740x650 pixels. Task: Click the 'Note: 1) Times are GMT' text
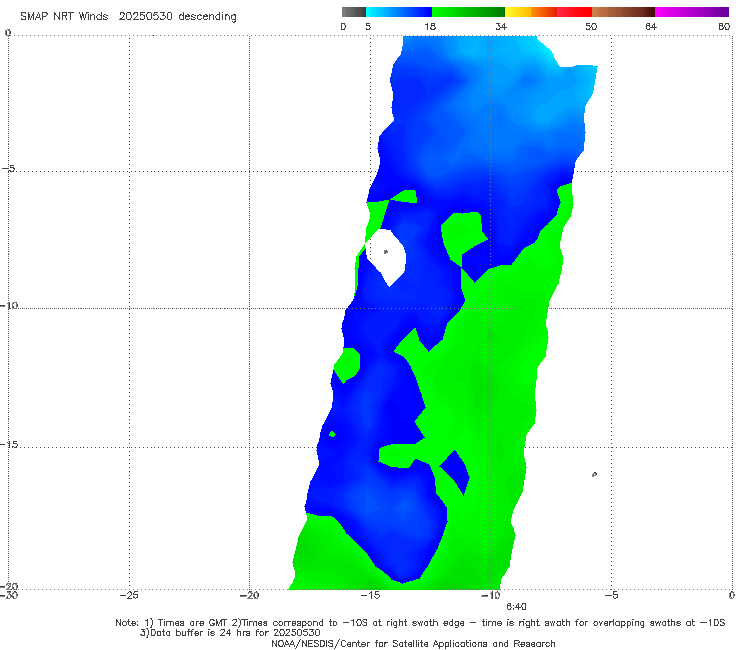[172, 623]
